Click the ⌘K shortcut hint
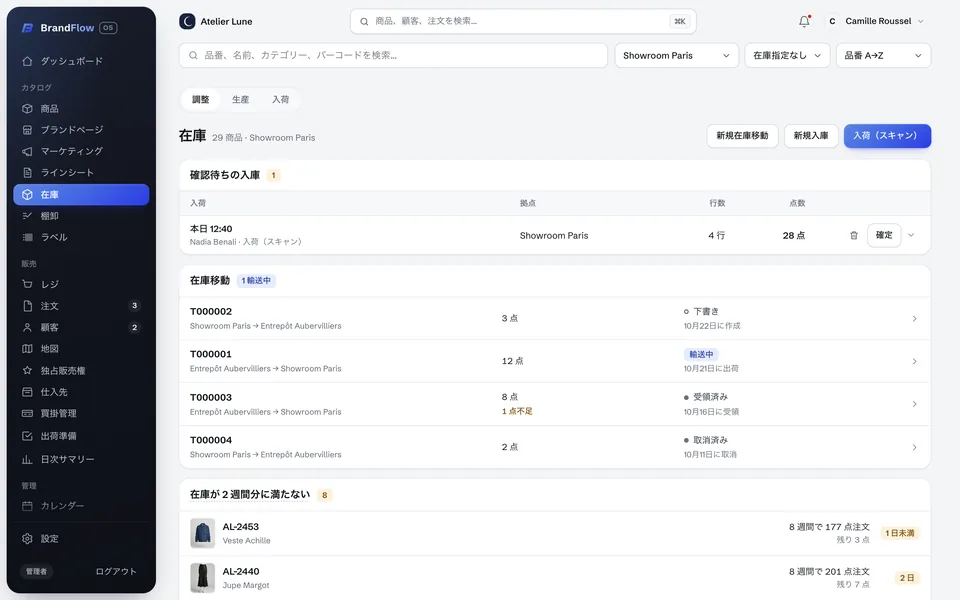 tap(680, 21)
